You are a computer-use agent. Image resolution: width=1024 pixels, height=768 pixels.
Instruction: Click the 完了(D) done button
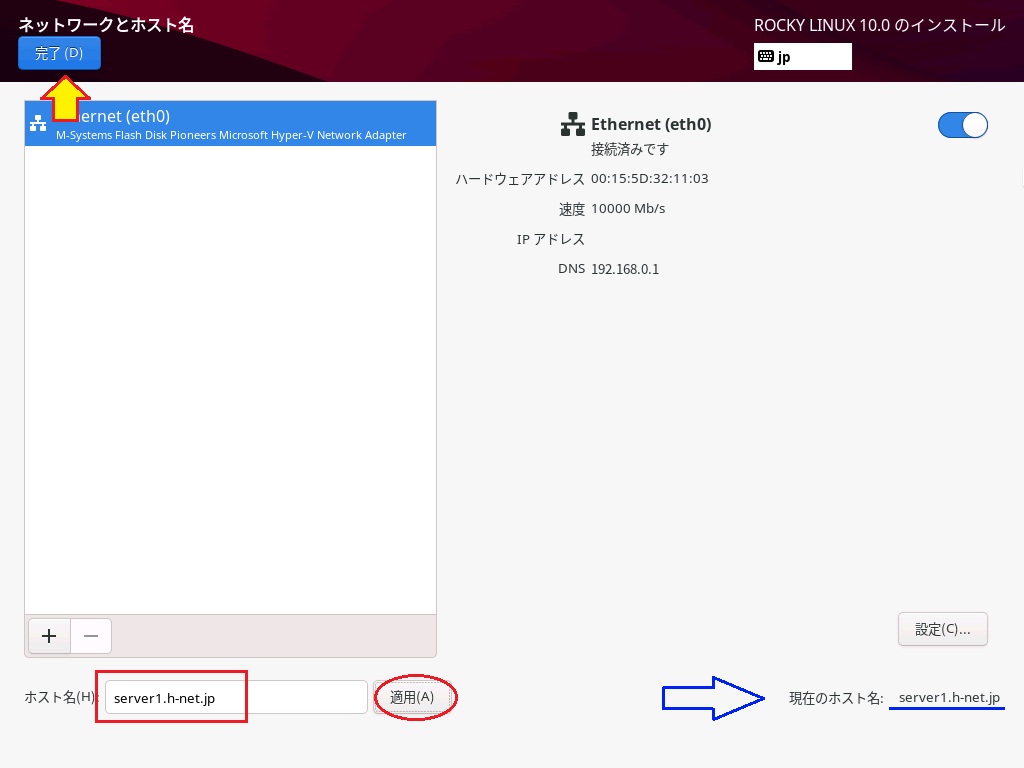coord(59,53)
